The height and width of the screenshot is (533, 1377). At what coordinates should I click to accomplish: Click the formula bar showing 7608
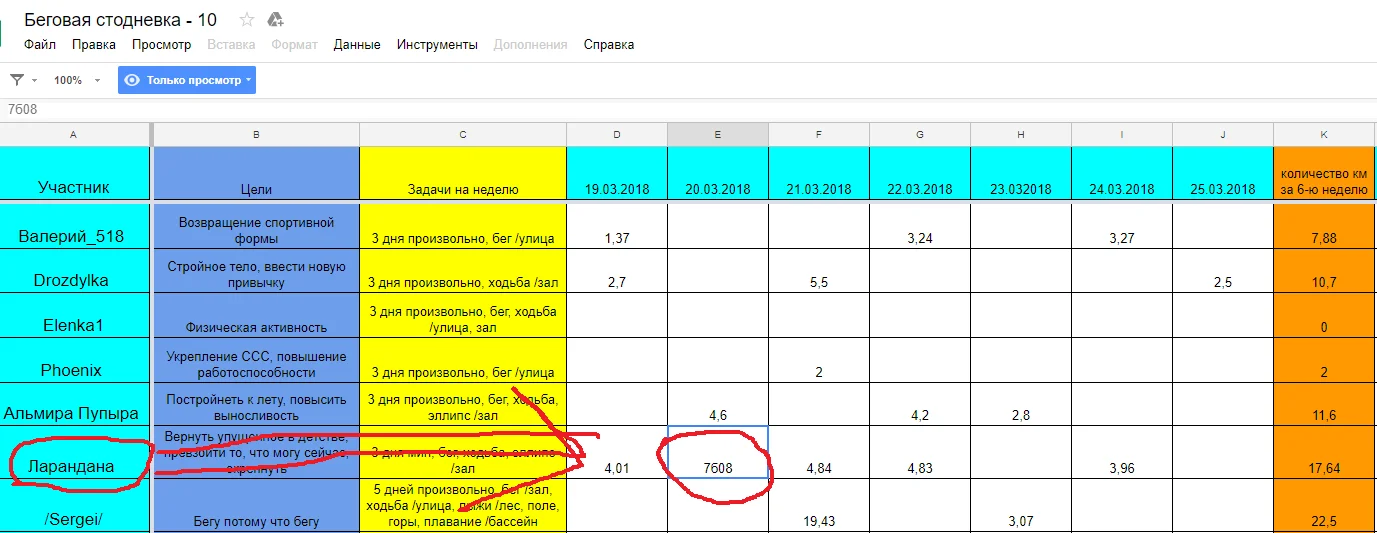(x=688, y=109)
